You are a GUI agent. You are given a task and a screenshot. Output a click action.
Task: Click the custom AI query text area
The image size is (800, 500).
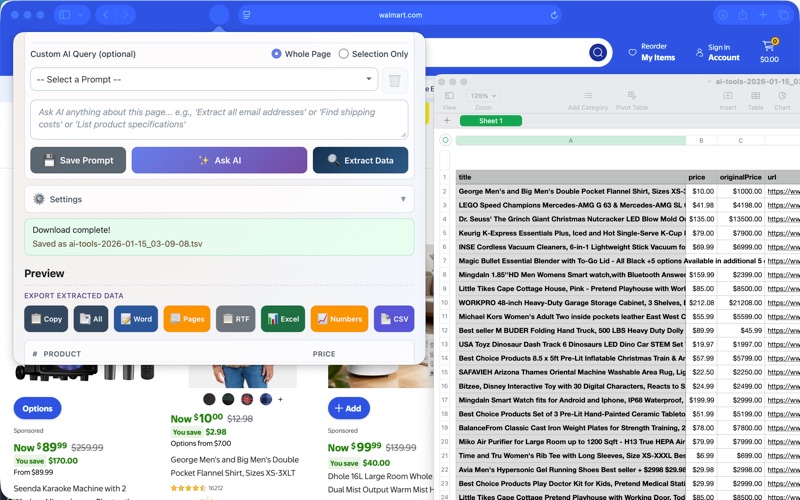(219, 119)
